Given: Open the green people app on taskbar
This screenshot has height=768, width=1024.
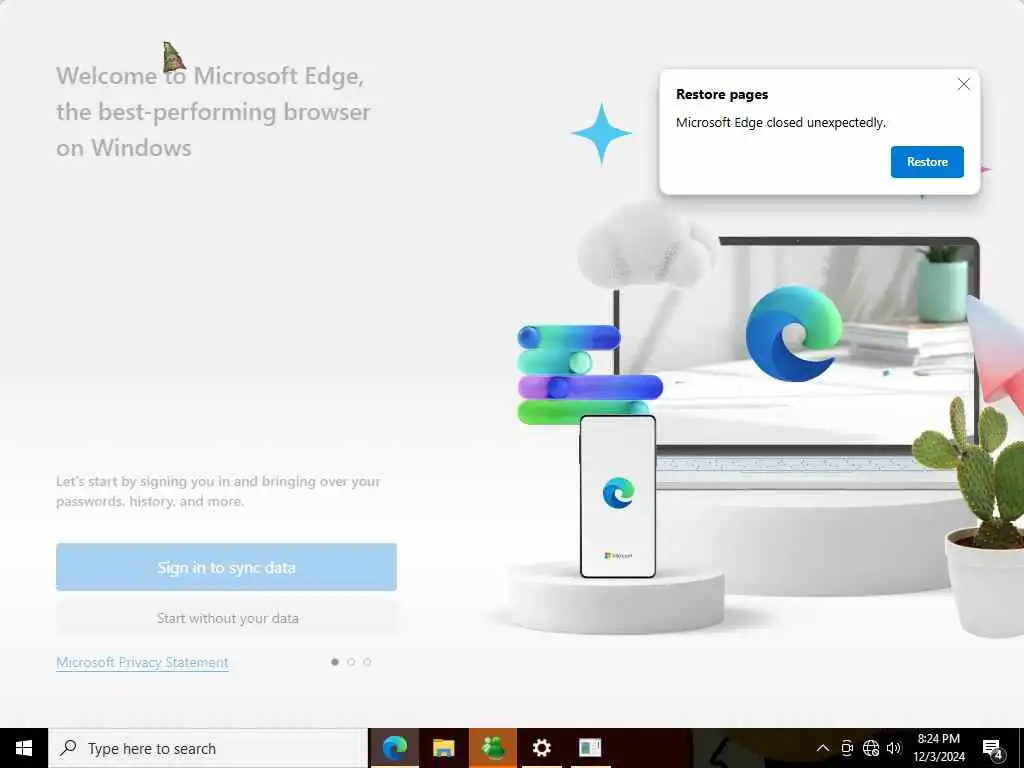Looking at the screenshot, I should coord(492,748).
